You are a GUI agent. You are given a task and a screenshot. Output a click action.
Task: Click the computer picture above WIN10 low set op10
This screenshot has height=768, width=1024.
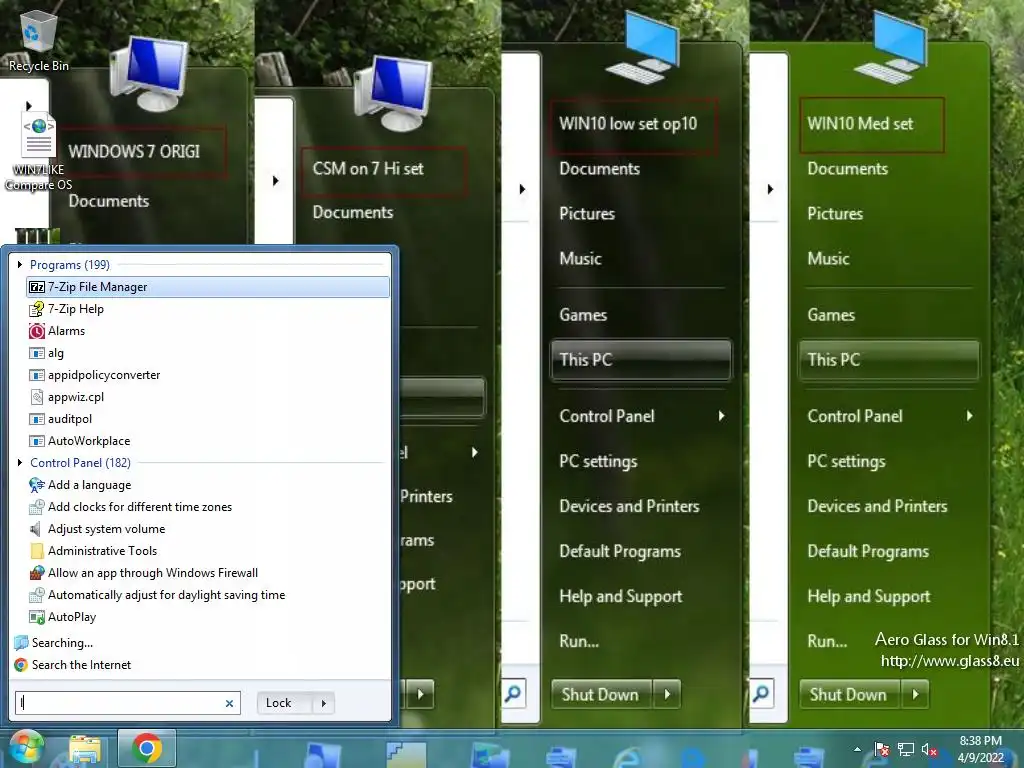tap(644, 48)
